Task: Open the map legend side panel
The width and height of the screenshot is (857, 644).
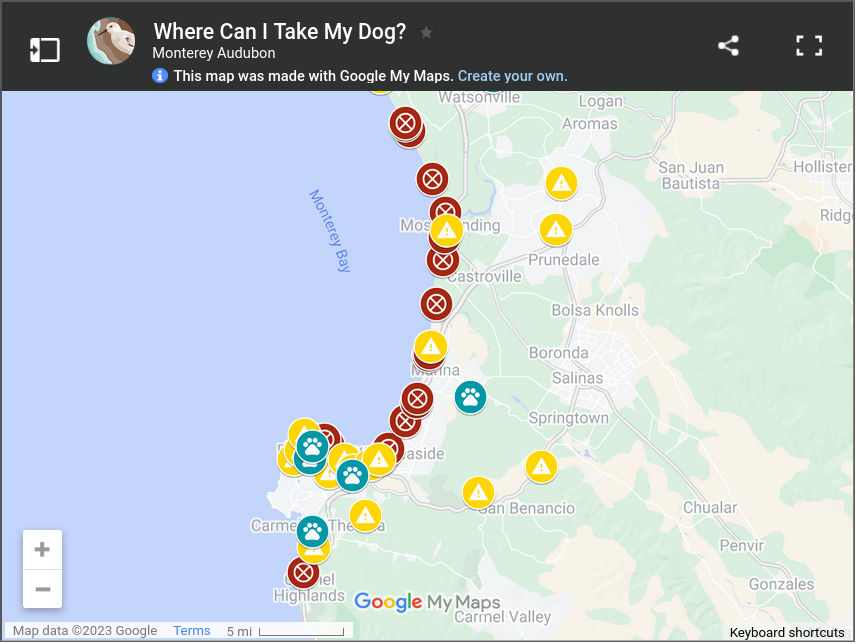Action: point(44,50)
